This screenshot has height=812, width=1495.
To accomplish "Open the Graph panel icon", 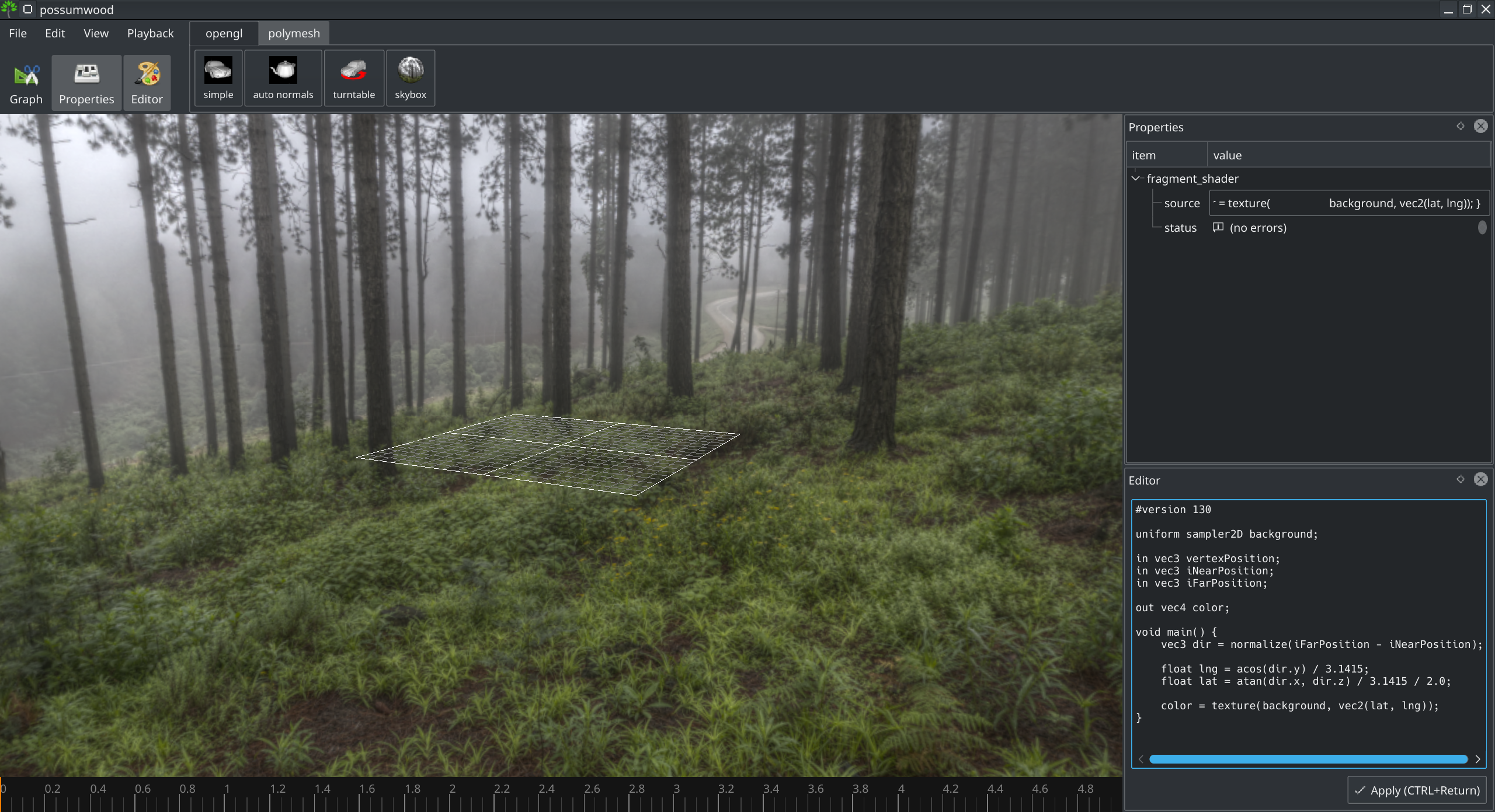I will point(26,83).
